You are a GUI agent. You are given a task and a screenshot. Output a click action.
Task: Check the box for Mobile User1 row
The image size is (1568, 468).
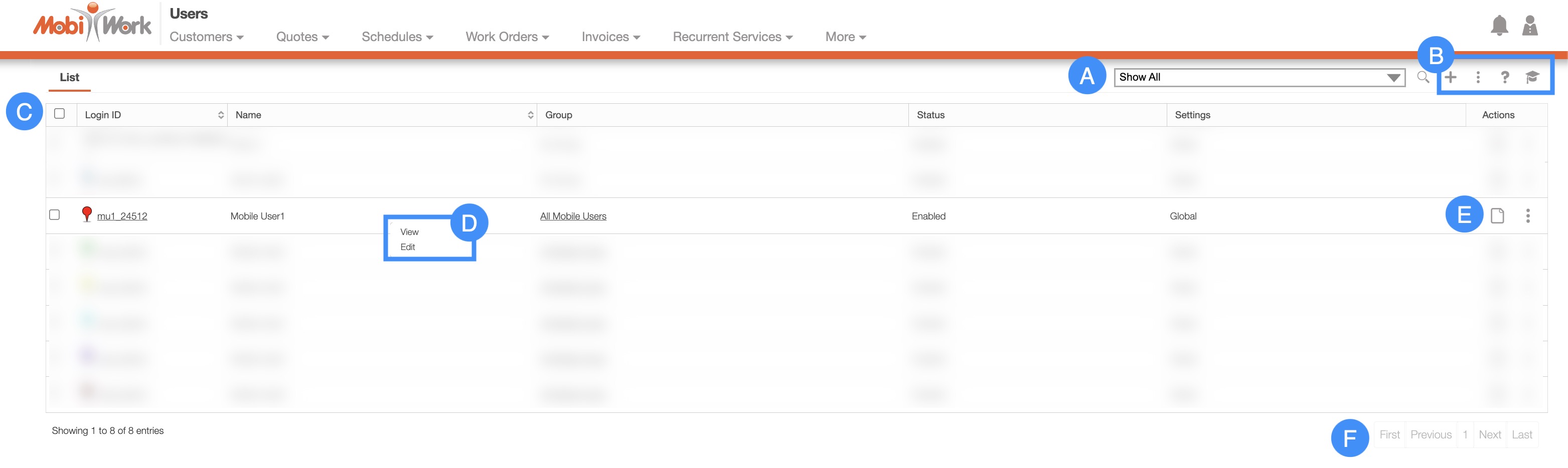pos(55,214)
